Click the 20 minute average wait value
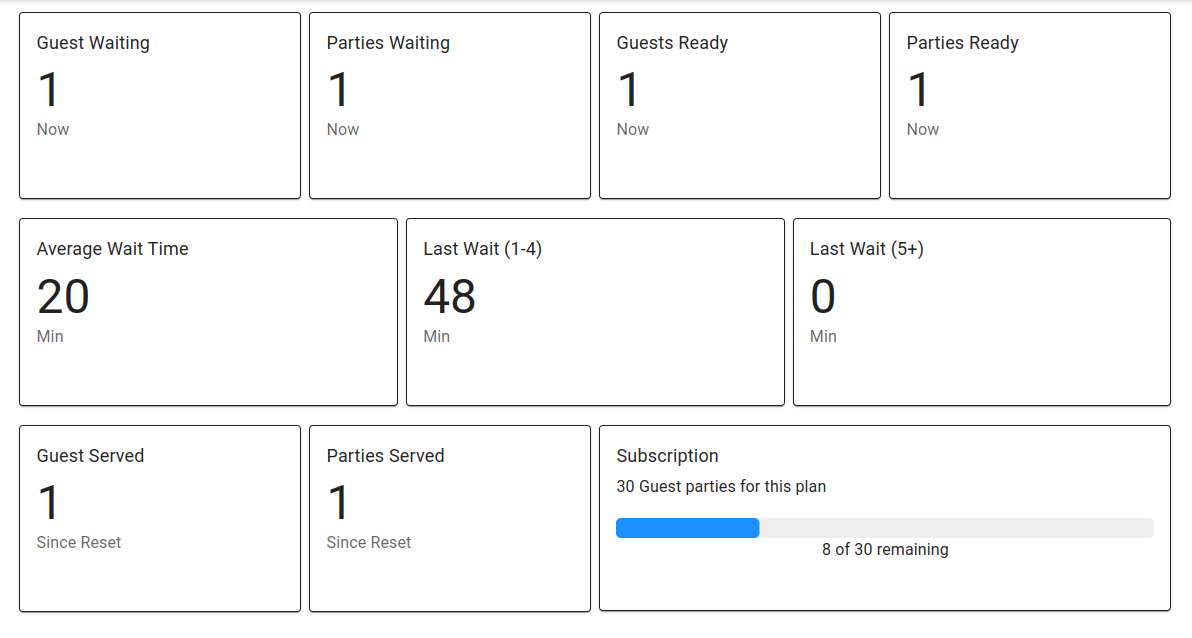Image resolution: width=1192 pixels, height=638 pixels. point(63,297)
